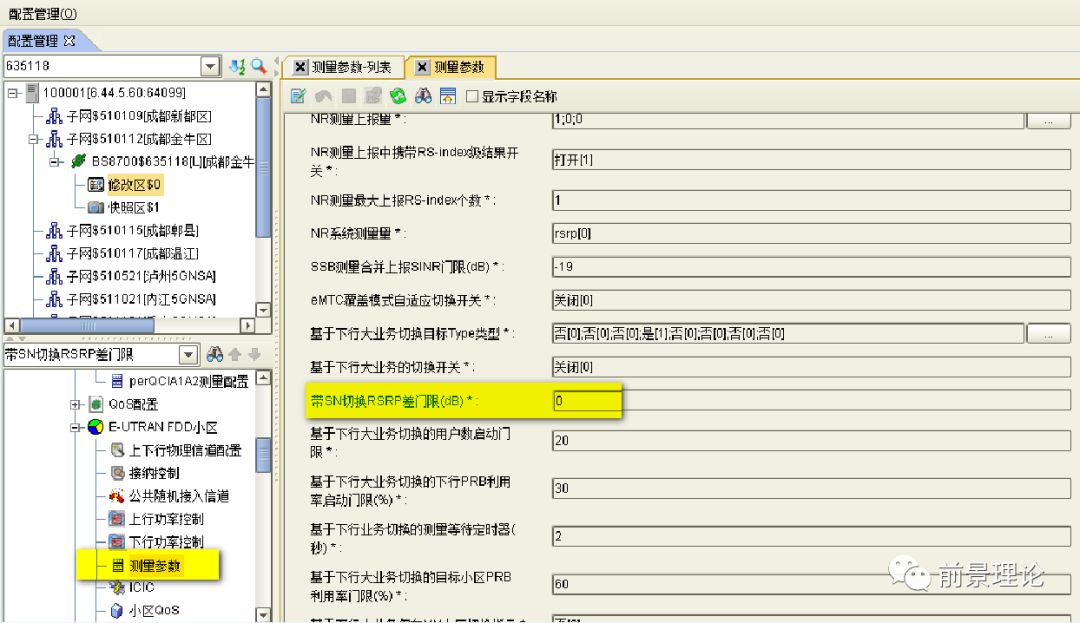Click binoculars next to 带SN切换RSRP差门限 search
Viewport: 1080px width, 623px height.
214,355
